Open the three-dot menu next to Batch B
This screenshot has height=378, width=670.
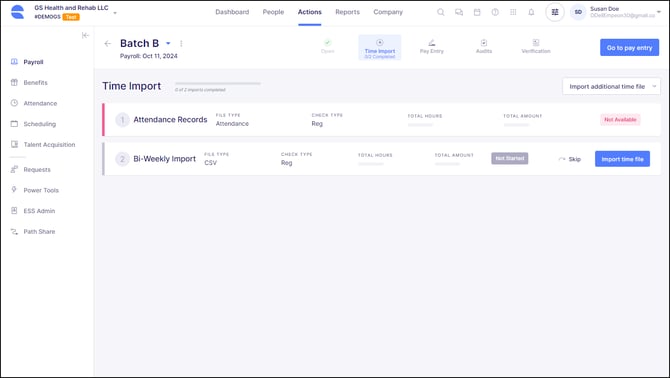(181, 43)
